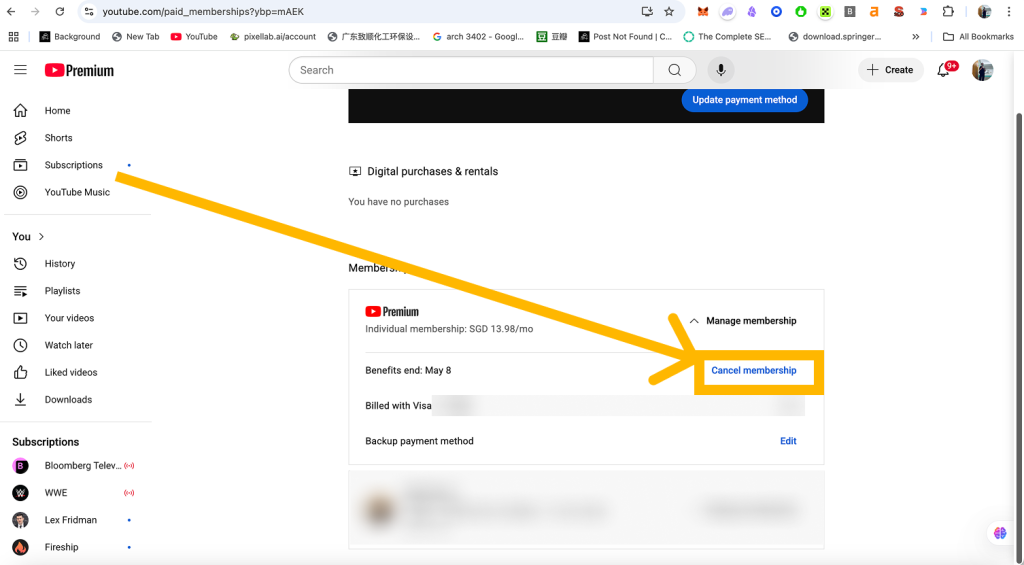
Task: Open the YouTube bookmark
Action: coord(194,37)
